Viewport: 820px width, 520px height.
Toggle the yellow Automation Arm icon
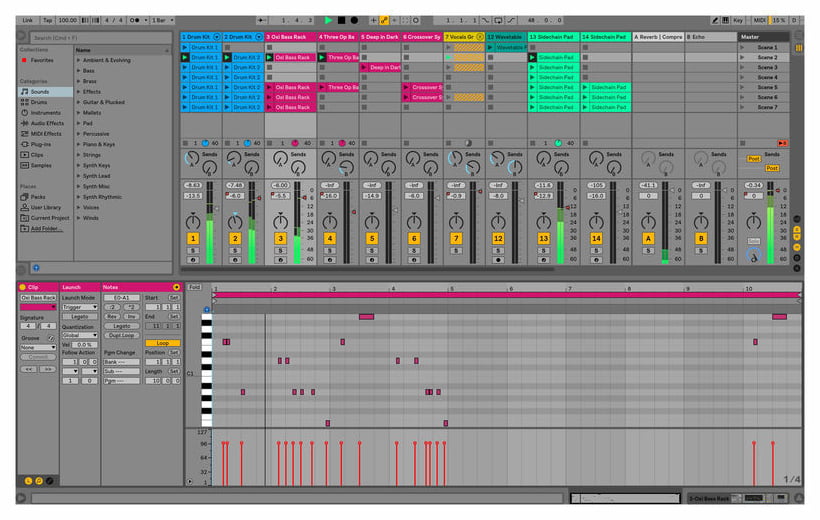pos(384,20)
